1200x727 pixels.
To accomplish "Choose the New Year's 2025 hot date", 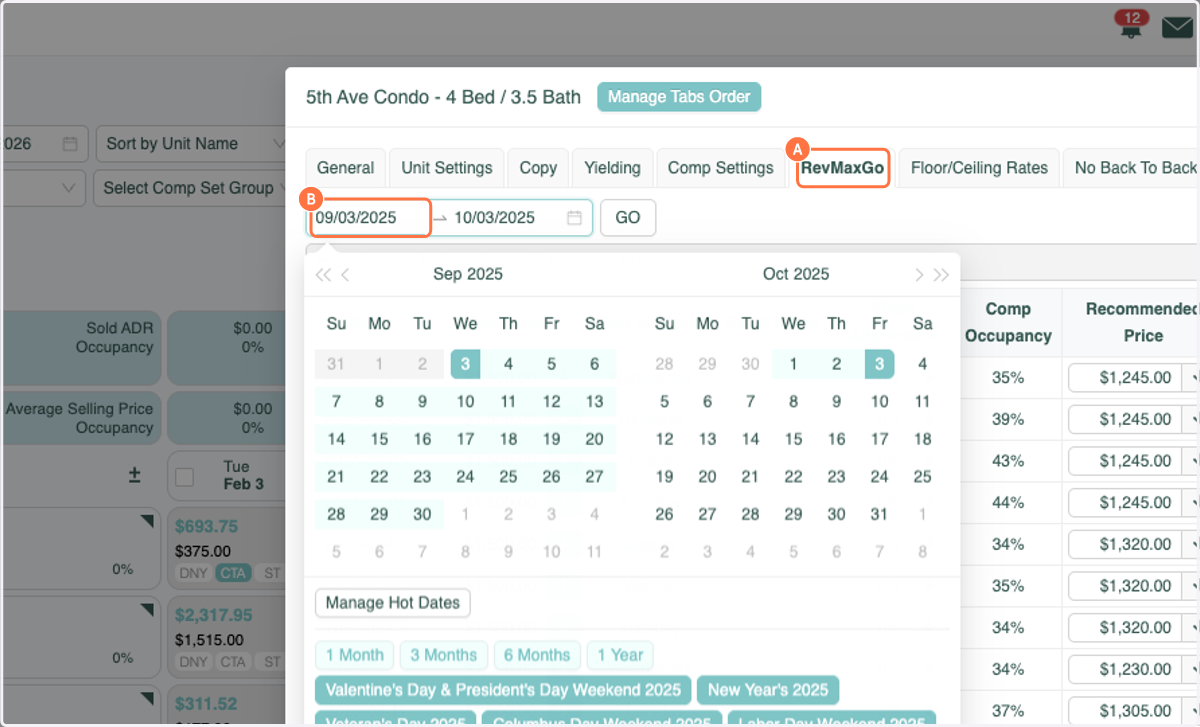I will (x=768, y=690).
